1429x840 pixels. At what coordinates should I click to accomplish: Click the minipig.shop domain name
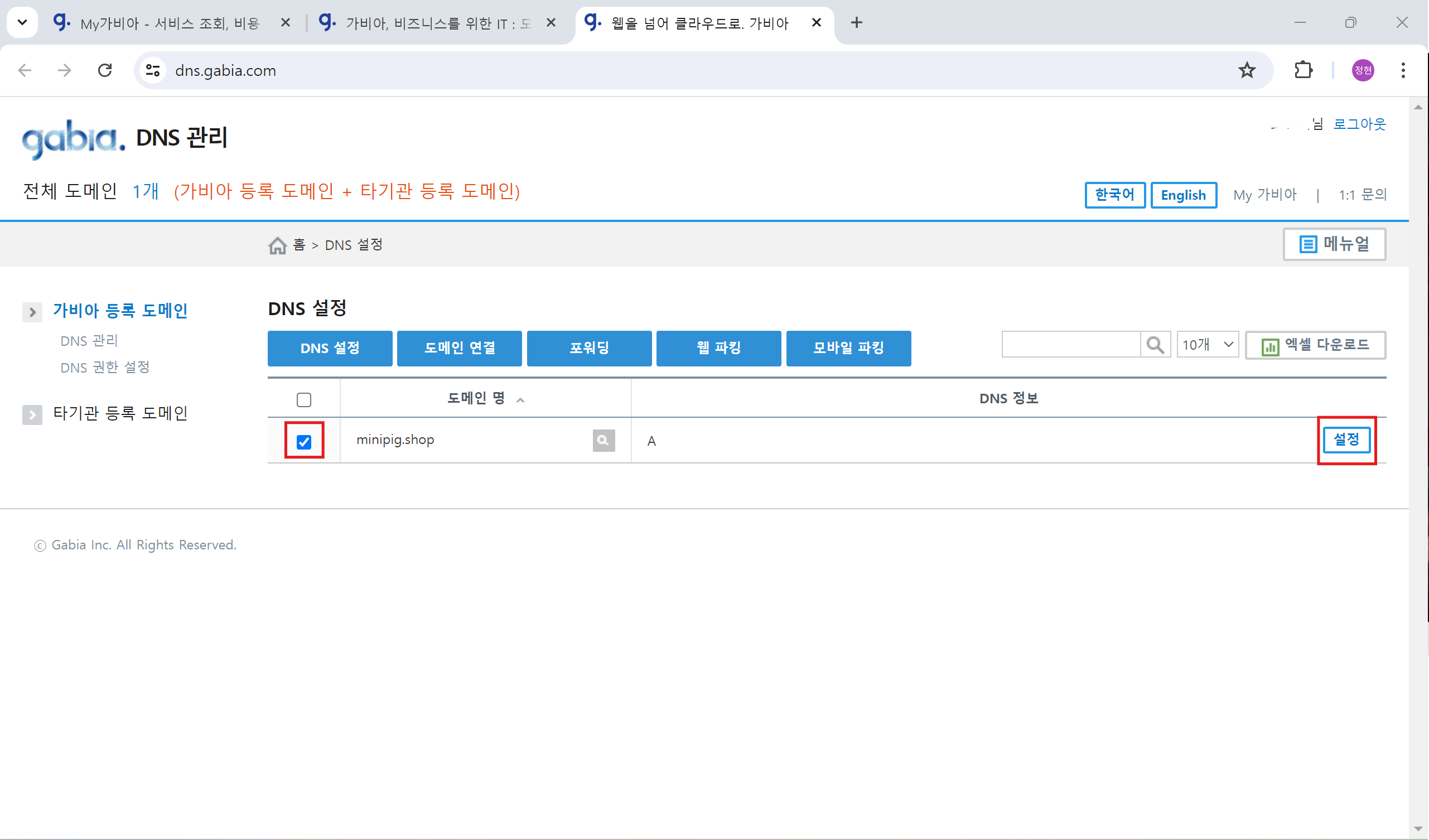click(395, 440)
